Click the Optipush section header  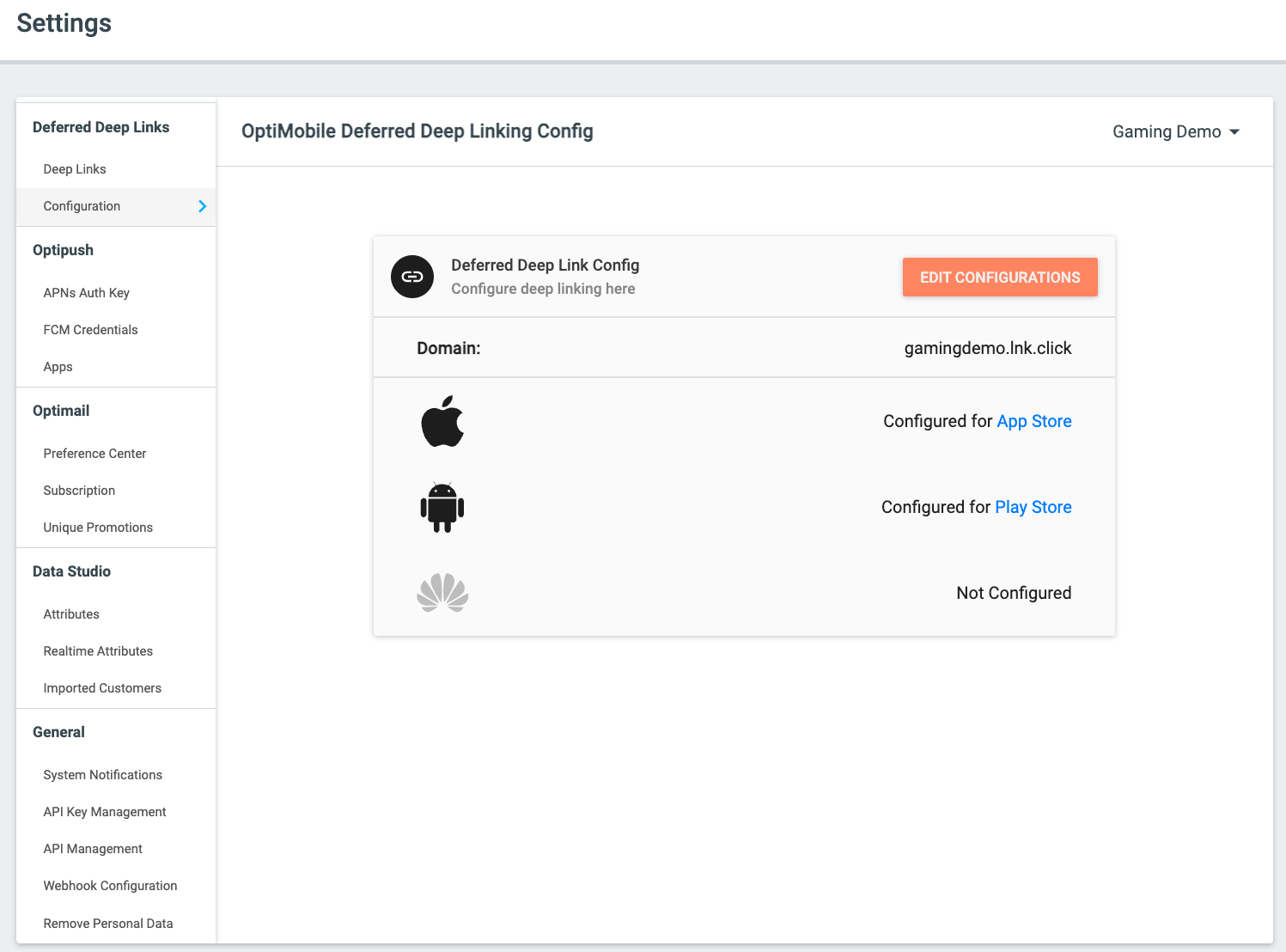point(63,250)
